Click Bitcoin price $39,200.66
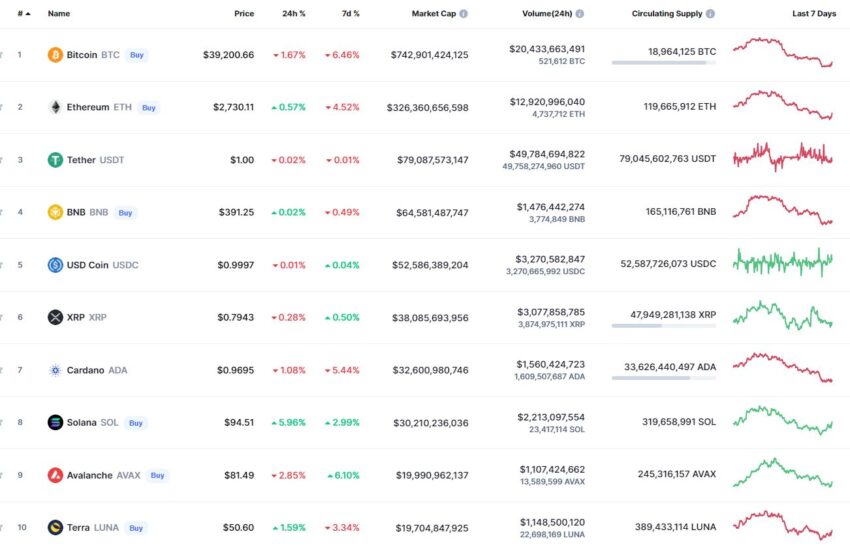Screen dimensions: 850x551 tap(228, 55)
